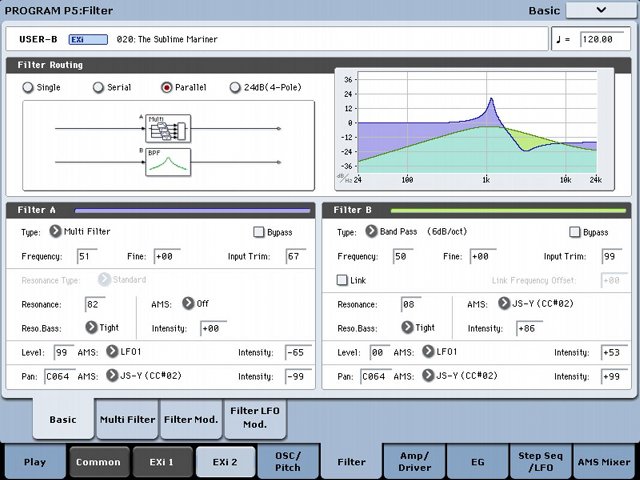Enable Link checkbox in Filter B
Viewport: 640px width, 480px height.
tap(342, 280)
